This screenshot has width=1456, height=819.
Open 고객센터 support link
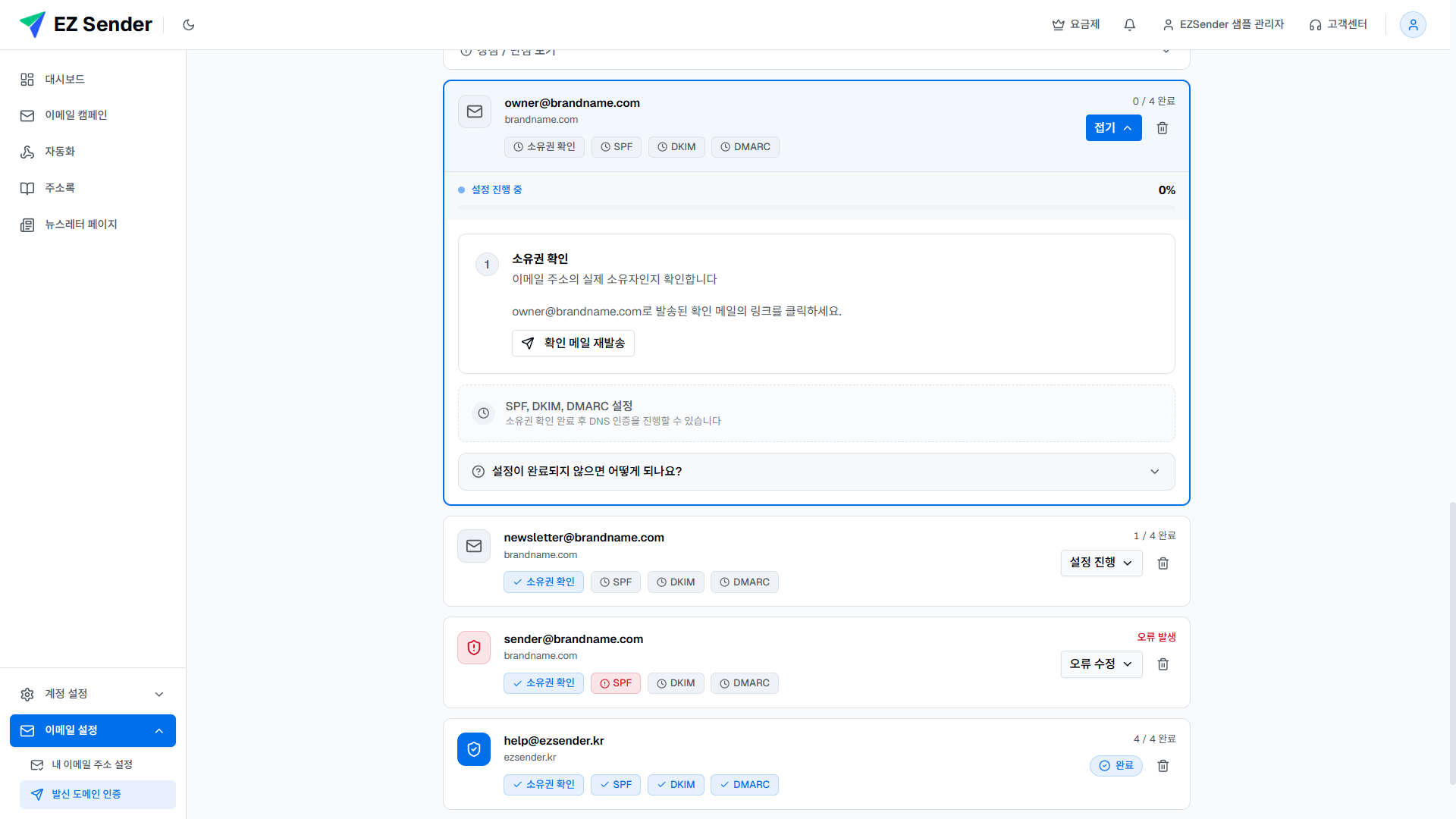1338,25
